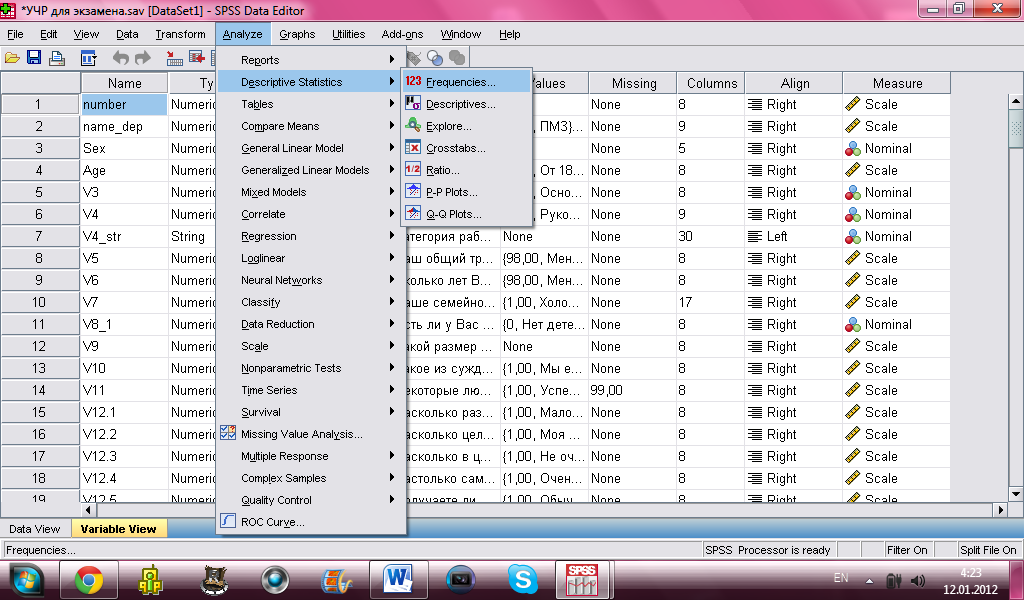Select the name_dep variable name cell
Viewport: 1024px width, 600px height.
124,127
